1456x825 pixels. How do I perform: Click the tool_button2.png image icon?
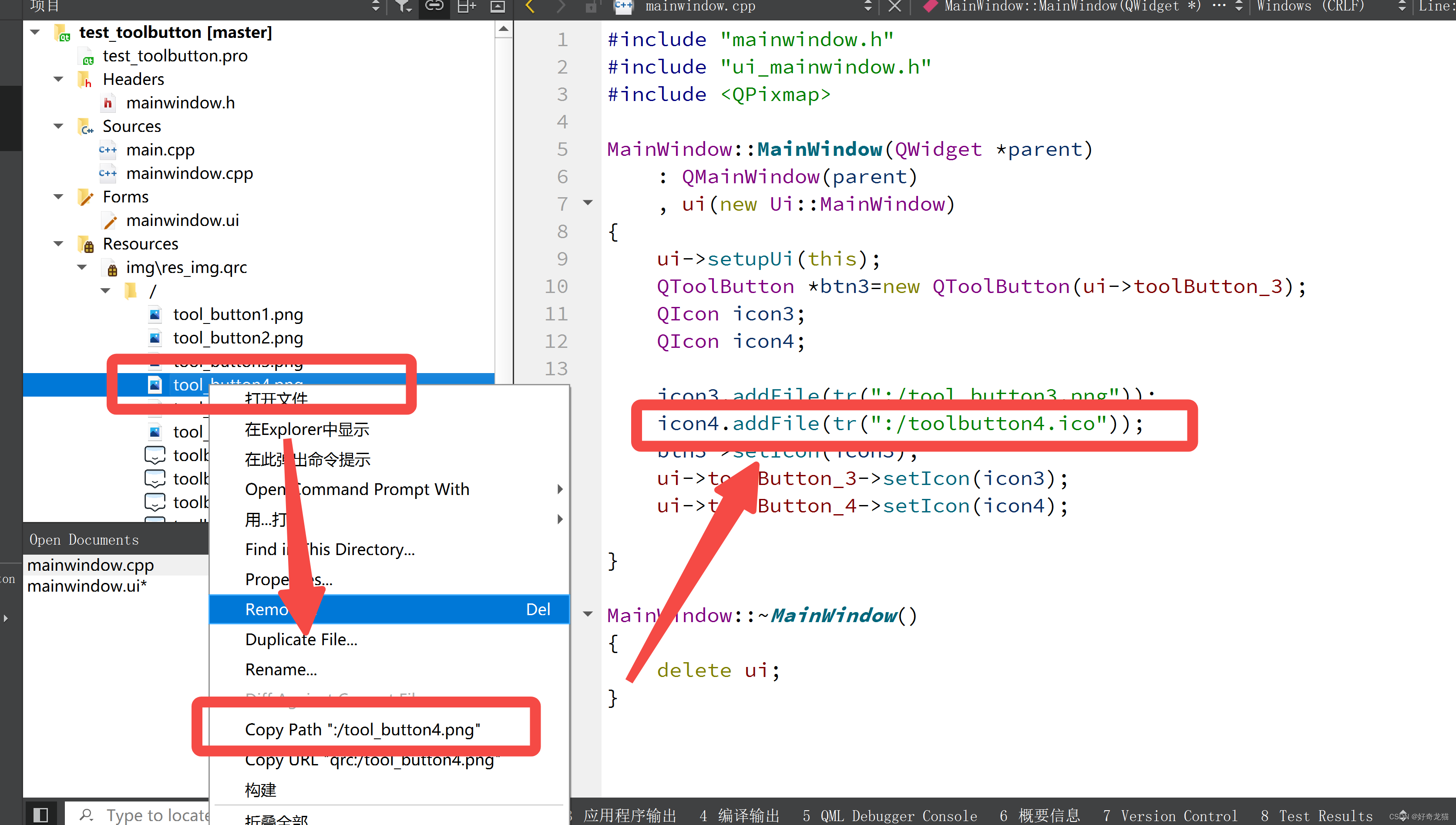pos(155,338)
